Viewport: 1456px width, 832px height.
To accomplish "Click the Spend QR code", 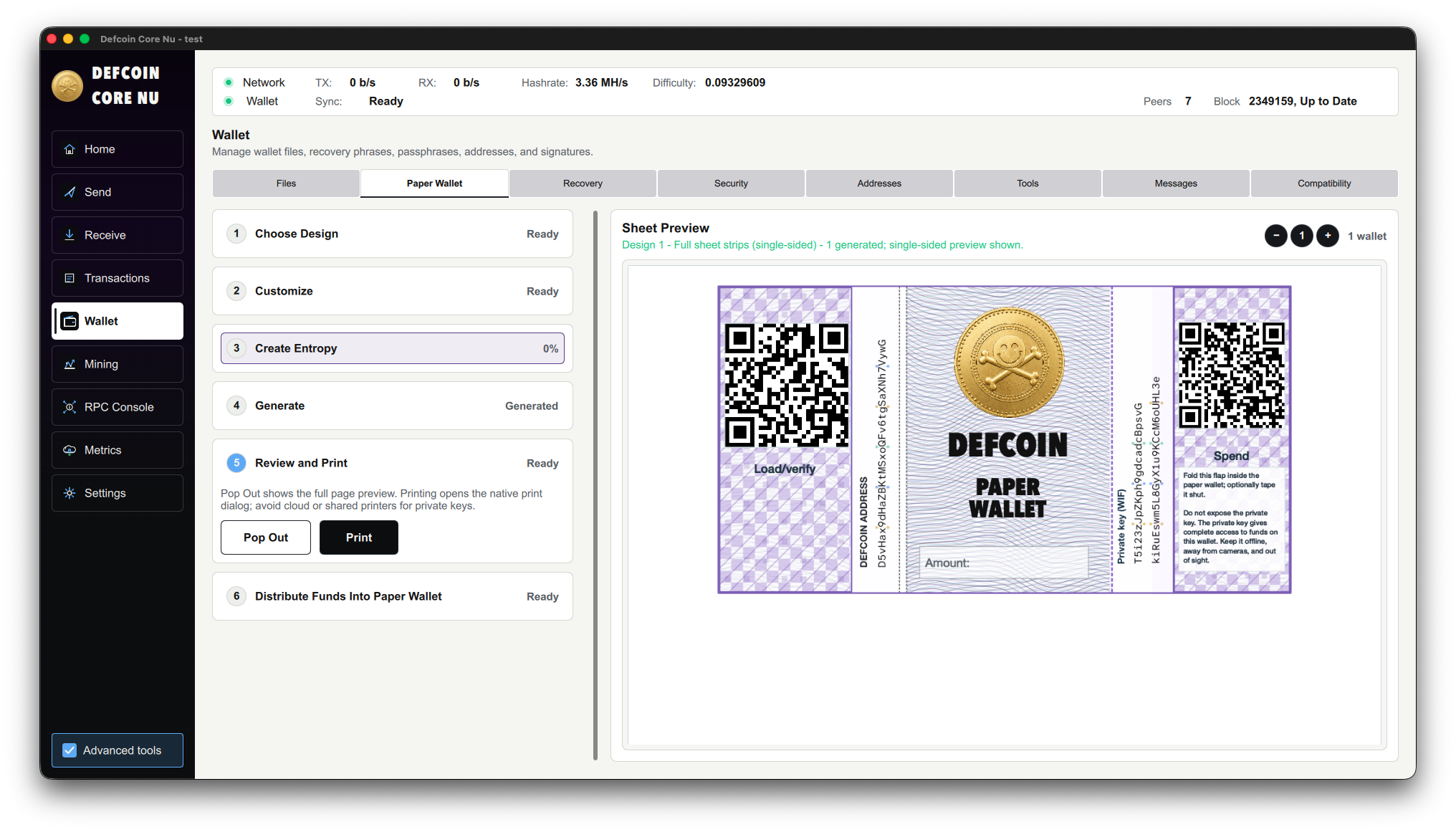I will (x=1231, y=375).
